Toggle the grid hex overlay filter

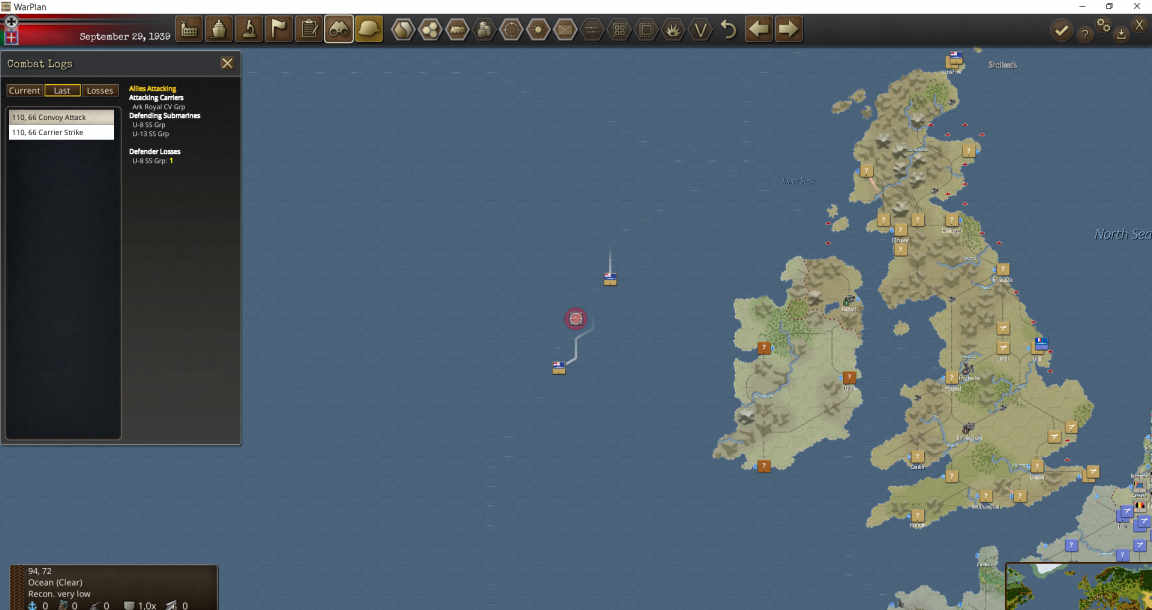[619, 30]
